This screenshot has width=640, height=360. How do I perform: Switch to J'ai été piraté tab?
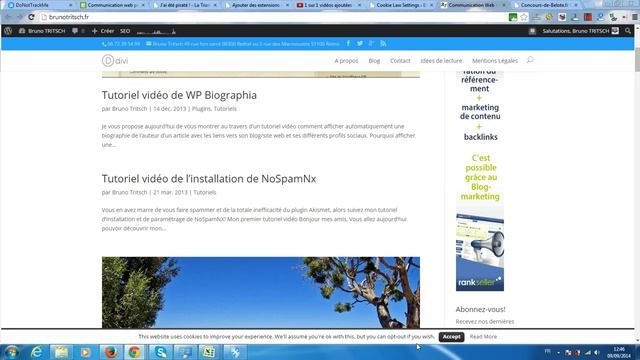pyautogui.click(x=185, y=5)
